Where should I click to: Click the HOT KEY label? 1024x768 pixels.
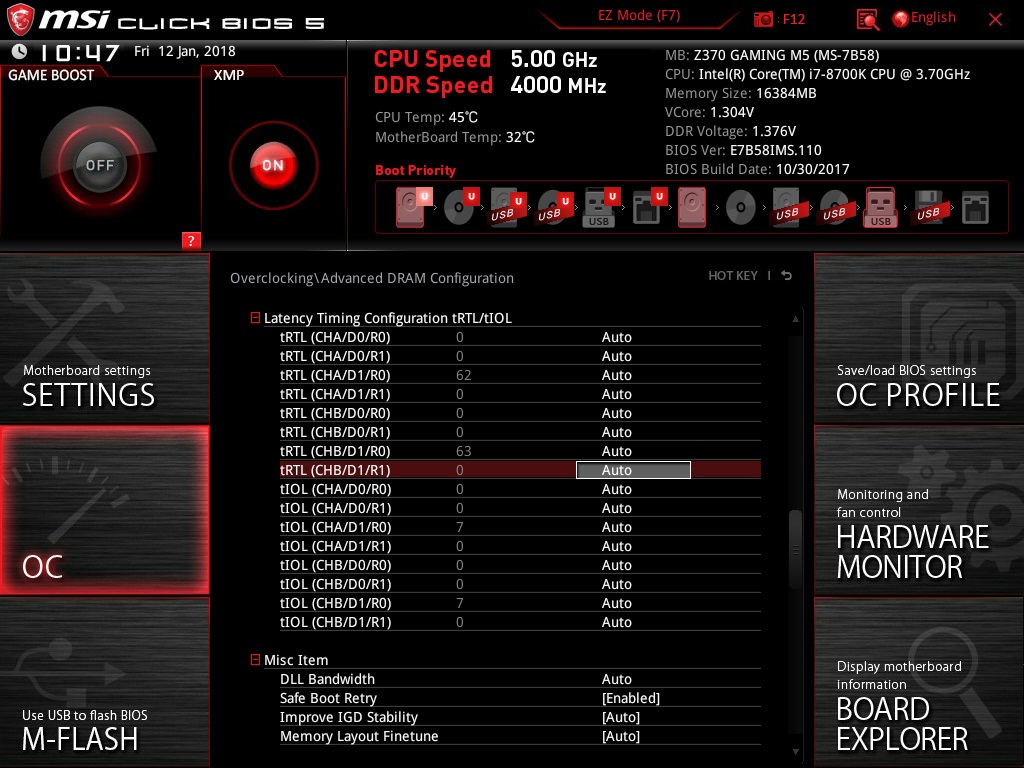tap(733, 276)
